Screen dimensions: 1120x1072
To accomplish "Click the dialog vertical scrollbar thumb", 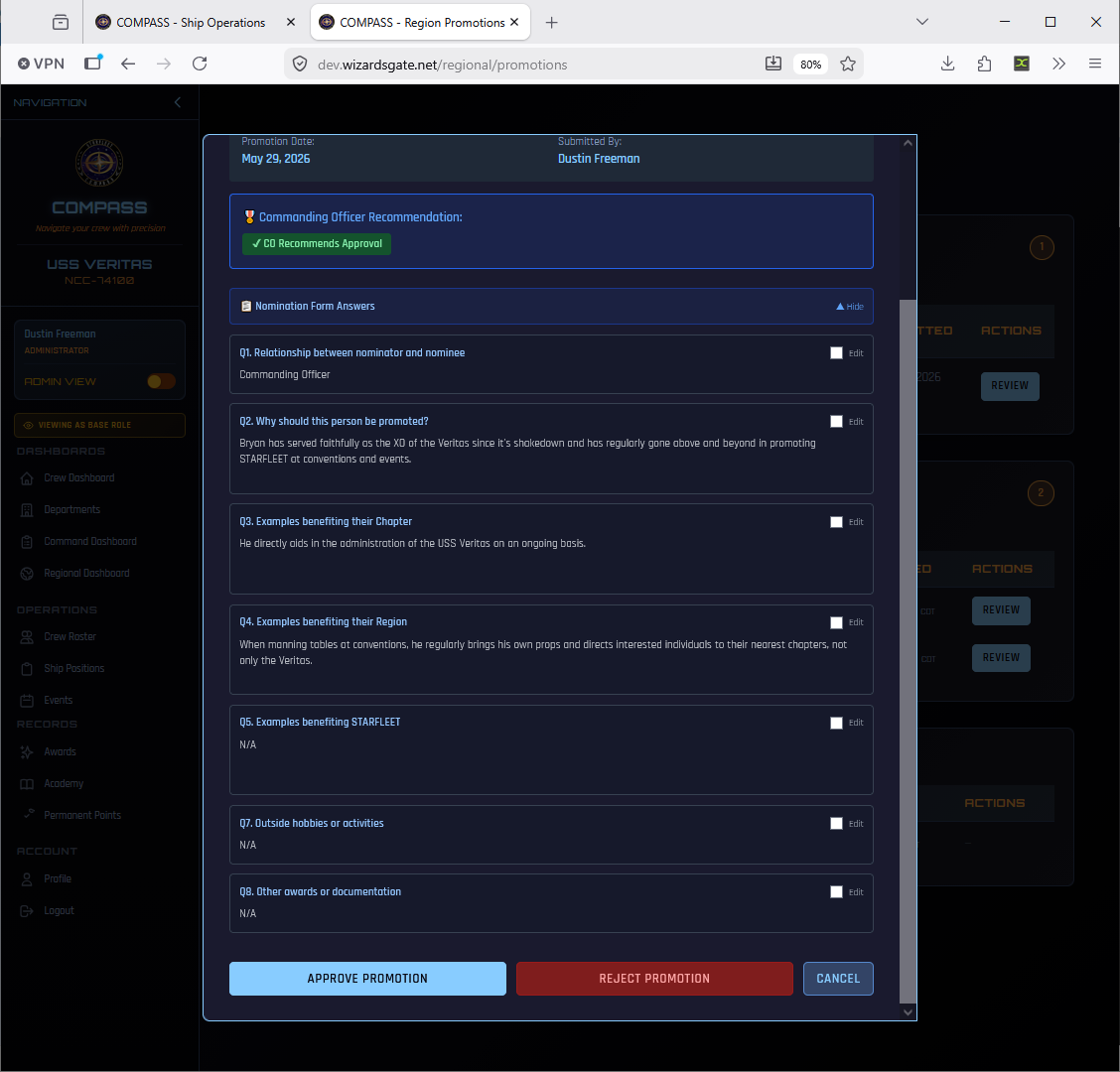I will 908,651.
